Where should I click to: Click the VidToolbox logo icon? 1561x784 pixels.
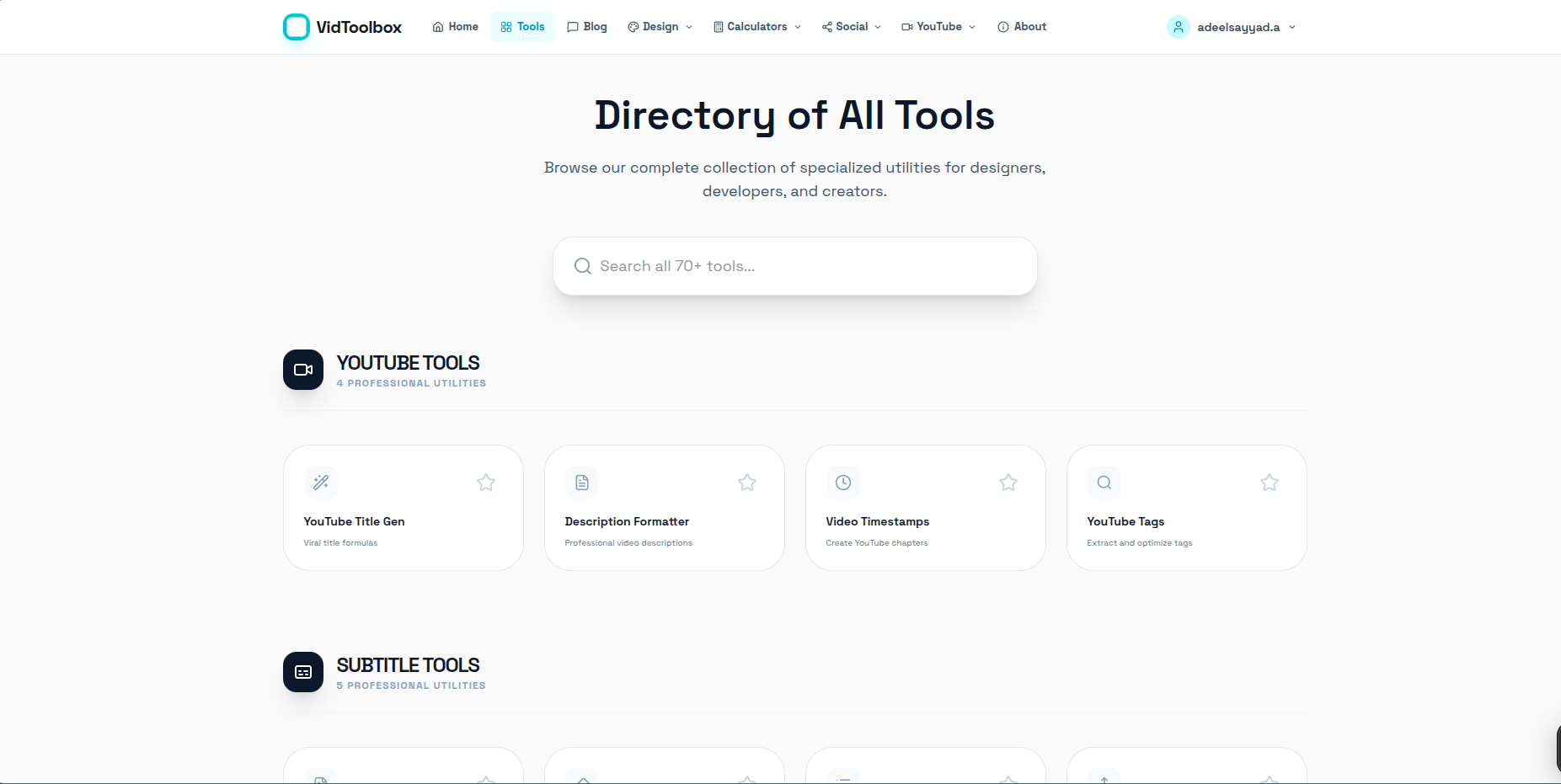297,26
